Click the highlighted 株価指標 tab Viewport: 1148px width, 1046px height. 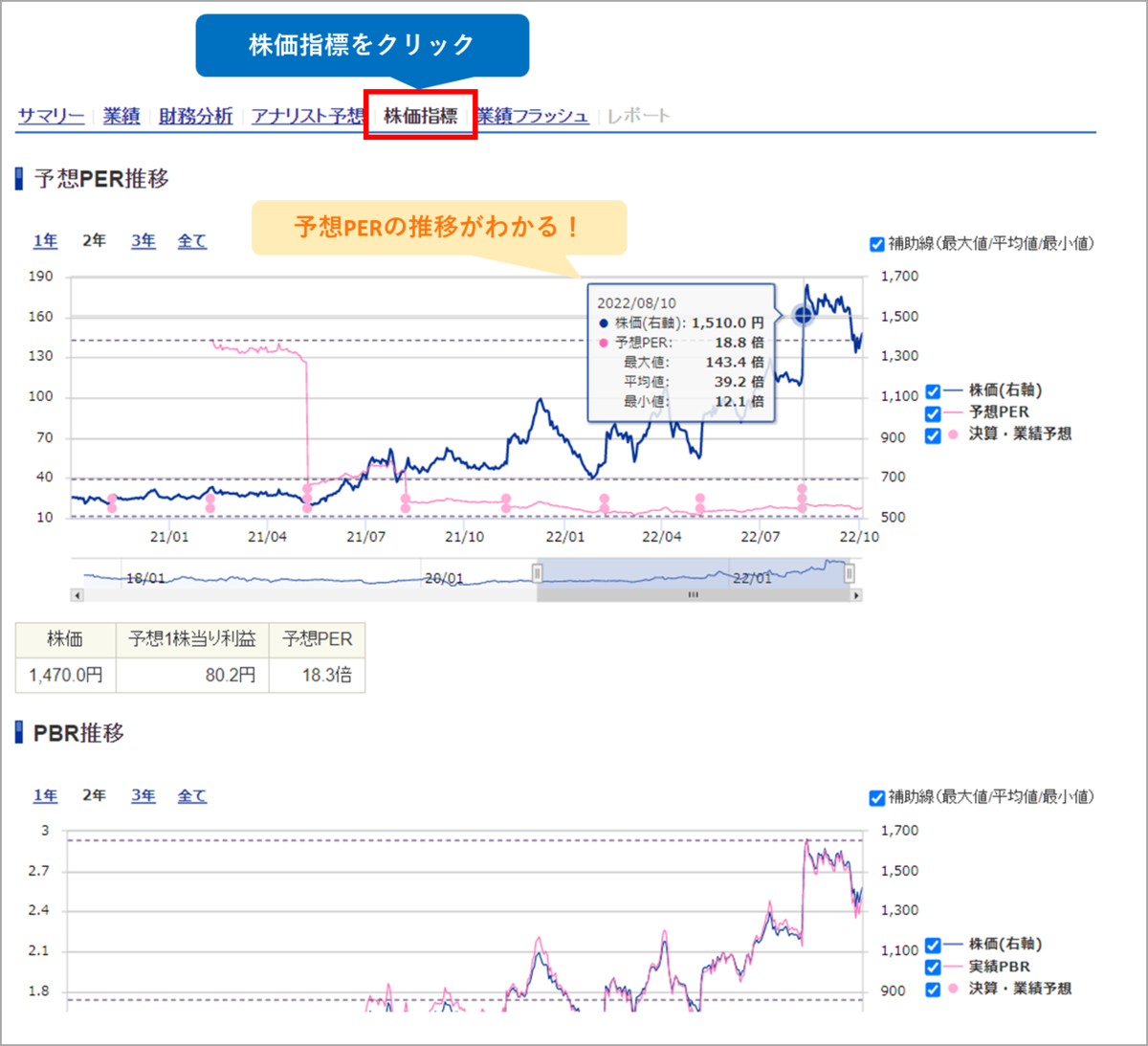[419, 116]
